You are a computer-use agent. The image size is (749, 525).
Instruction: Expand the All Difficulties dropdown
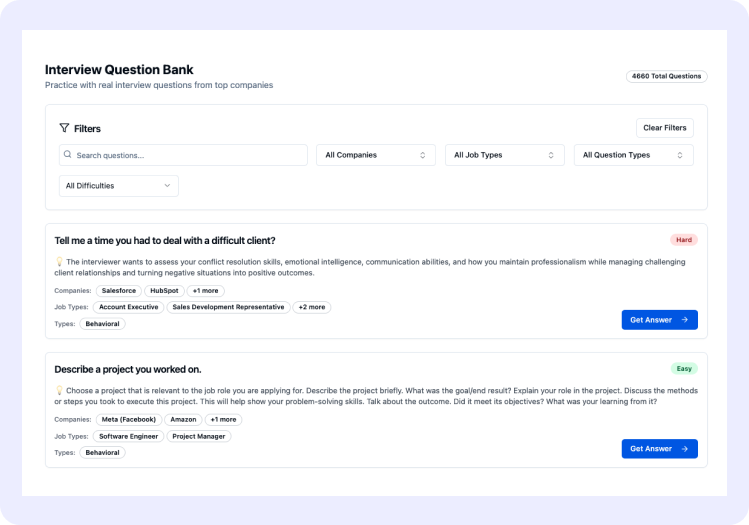[118, 186]
